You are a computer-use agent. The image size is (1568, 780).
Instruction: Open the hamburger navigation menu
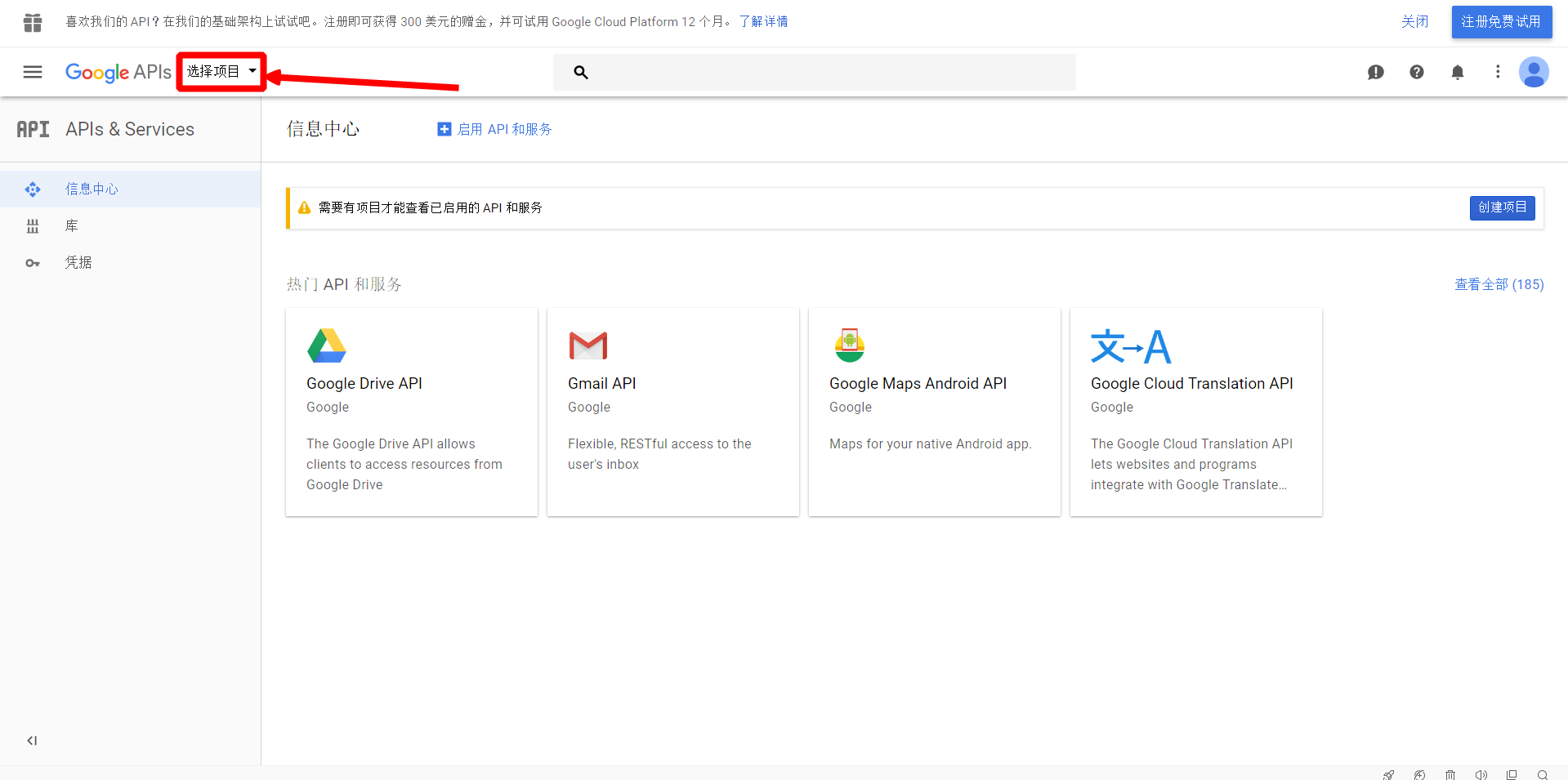tap(33, 72)
